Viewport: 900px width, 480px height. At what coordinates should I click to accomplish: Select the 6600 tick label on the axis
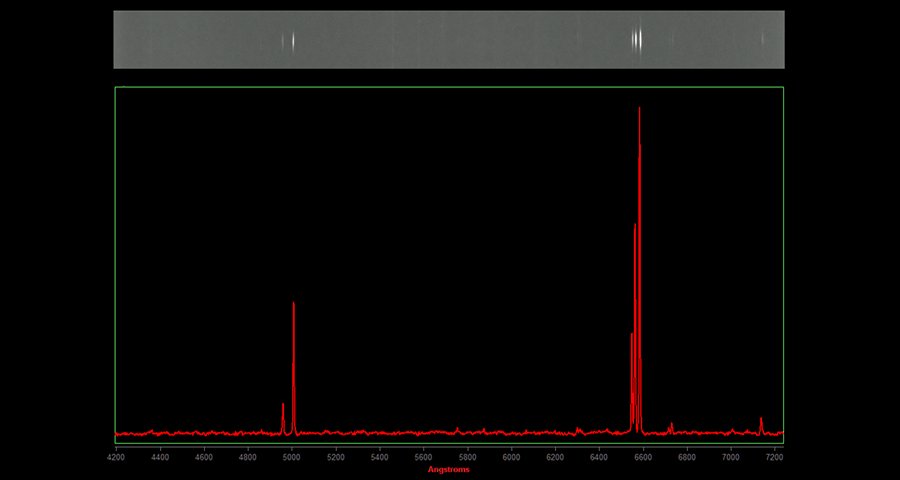pos(643,457)
